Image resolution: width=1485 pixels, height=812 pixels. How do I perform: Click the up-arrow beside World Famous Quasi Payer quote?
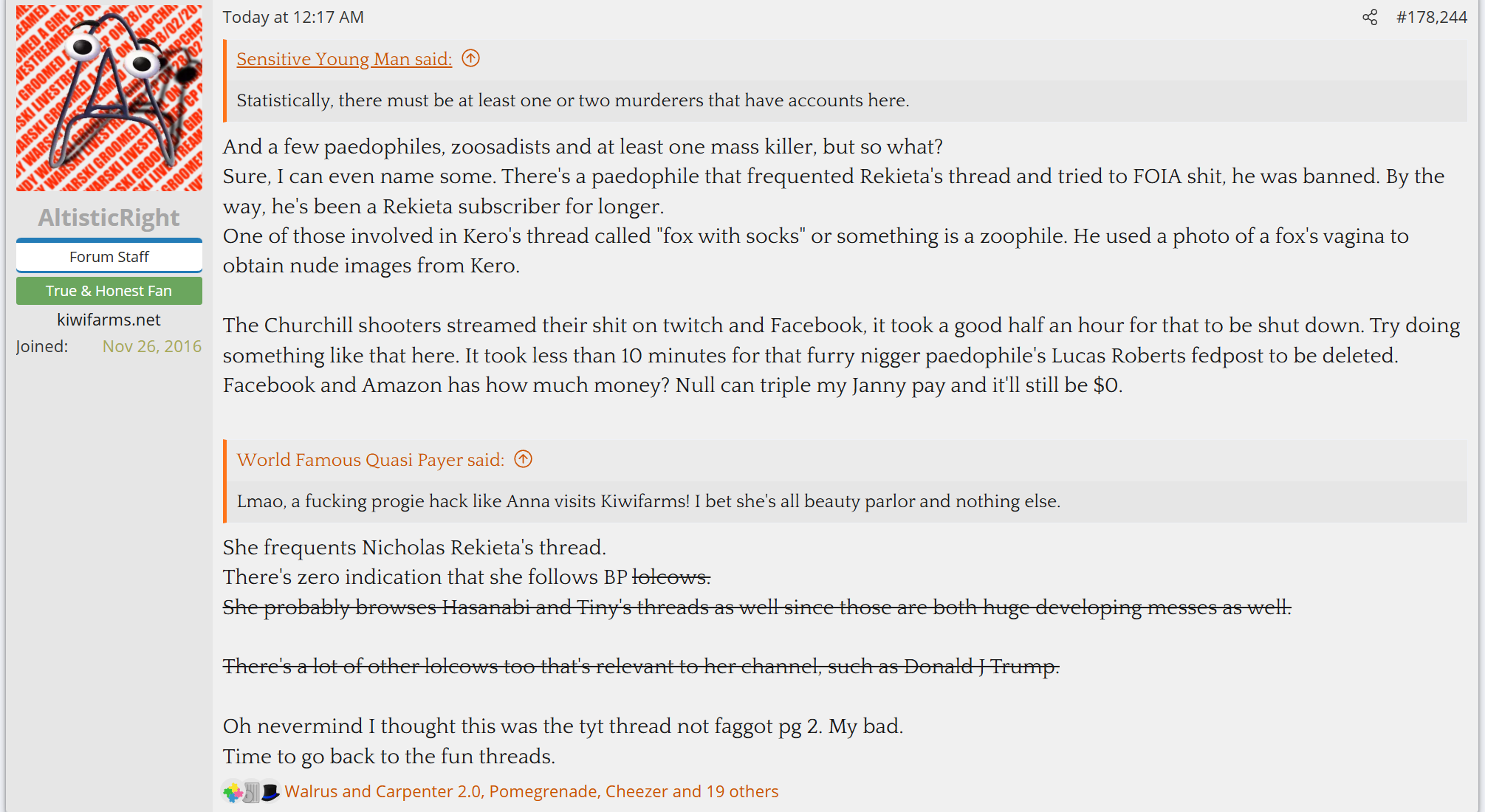pyautogui.click(x=523, y=459)
